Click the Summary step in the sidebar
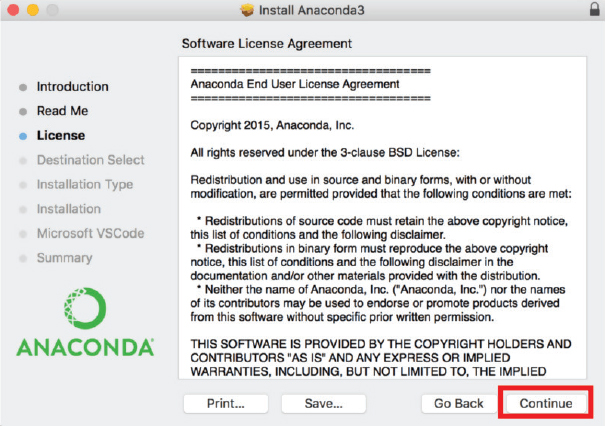This screenshot has height=426, width=605. (64, 258)
